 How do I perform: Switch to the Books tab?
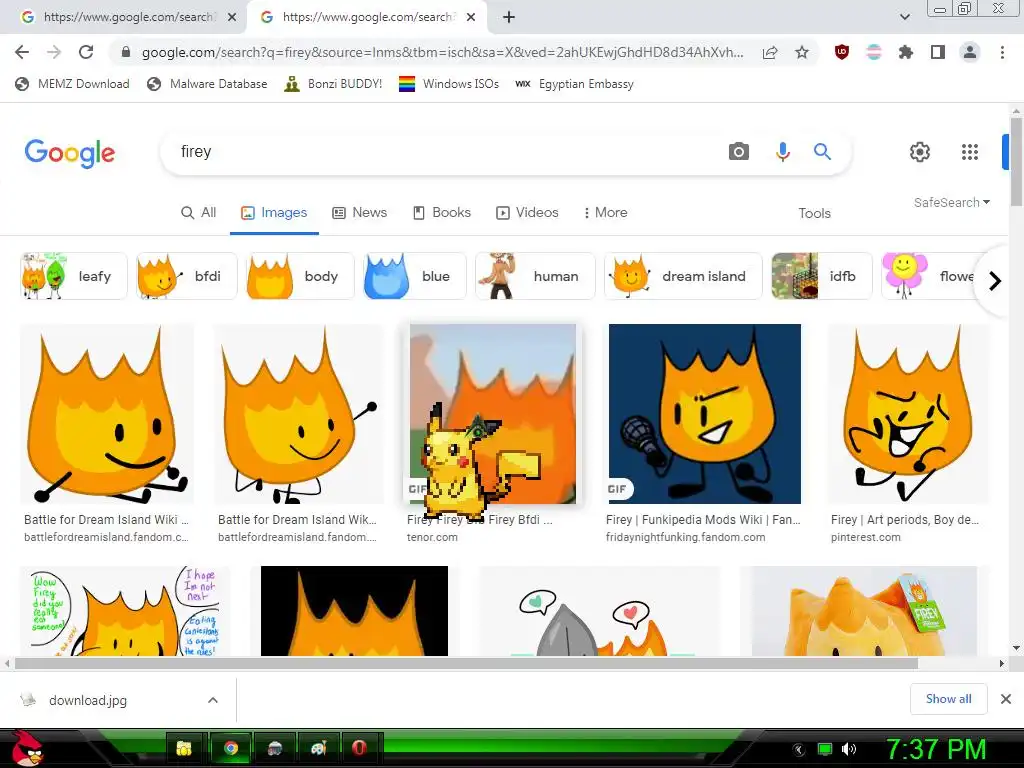pos(442,212)
